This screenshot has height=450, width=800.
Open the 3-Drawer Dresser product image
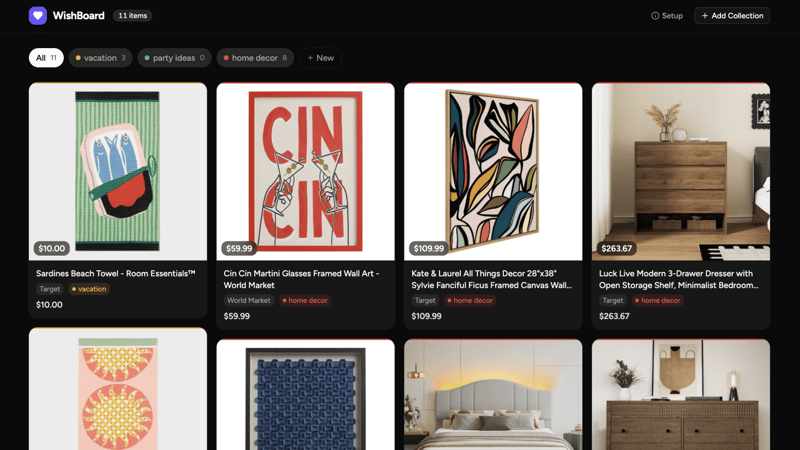pyautogui.click(x=681, y=171)
